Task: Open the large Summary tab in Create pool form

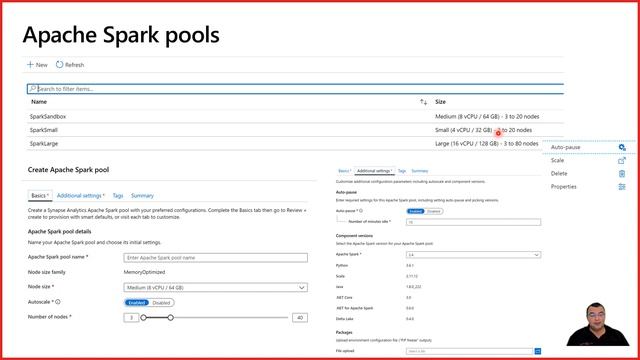Action: [x=142, y=196]
